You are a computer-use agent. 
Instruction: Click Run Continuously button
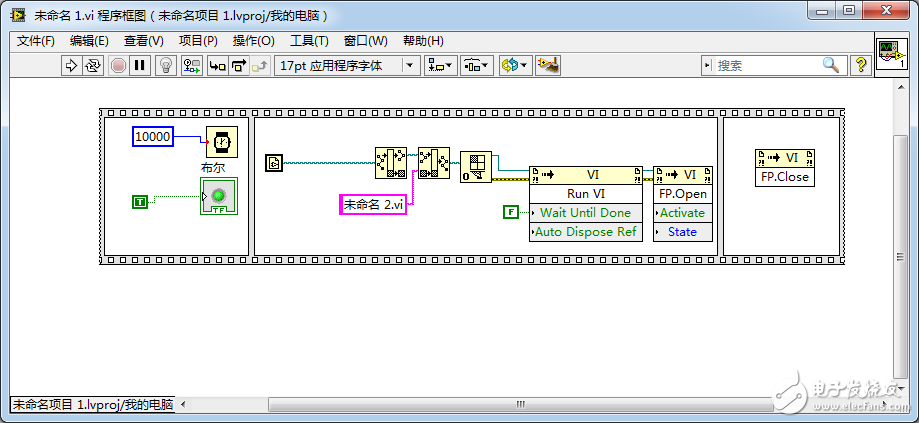point(92,65)
